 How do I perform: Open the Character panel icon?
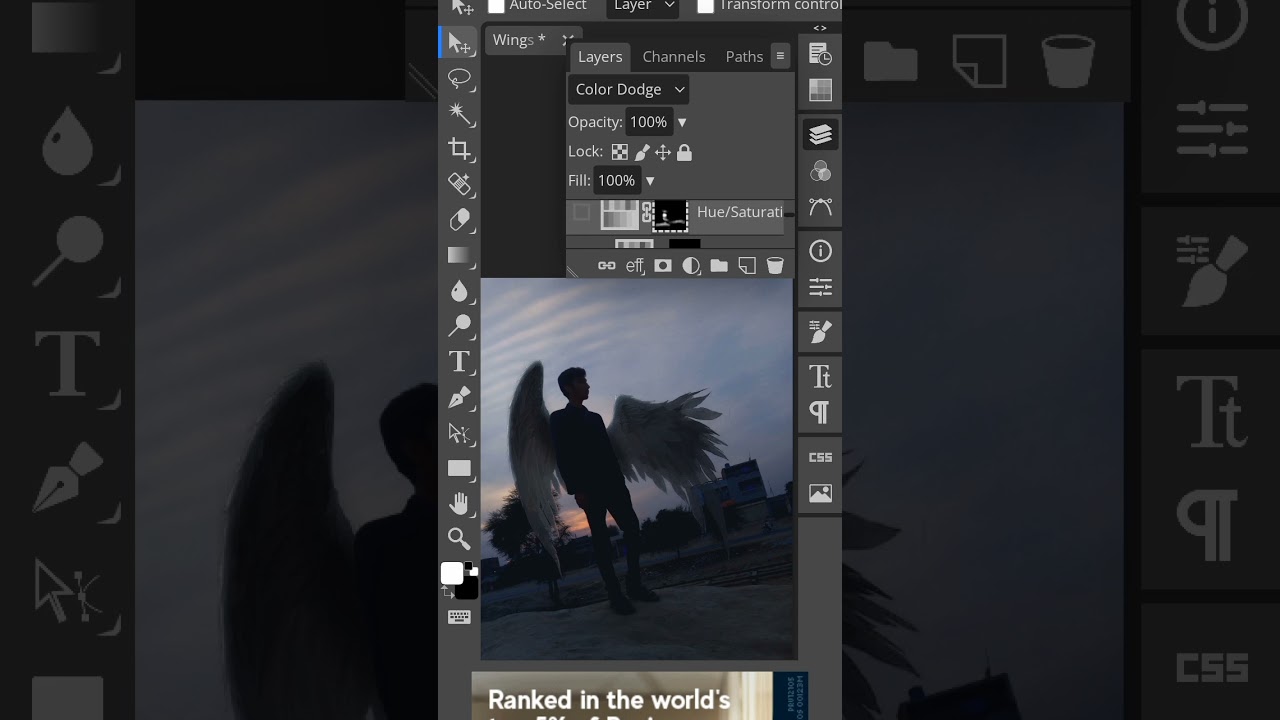[820, 376]
